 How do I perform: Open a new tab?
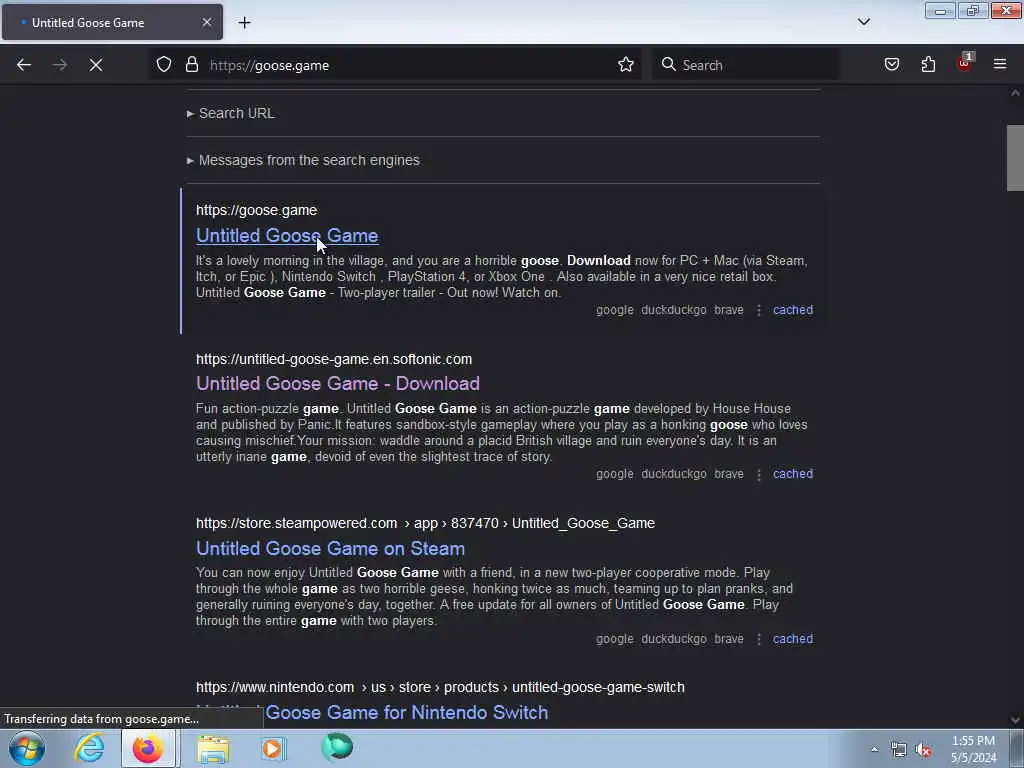pos(244,23)
